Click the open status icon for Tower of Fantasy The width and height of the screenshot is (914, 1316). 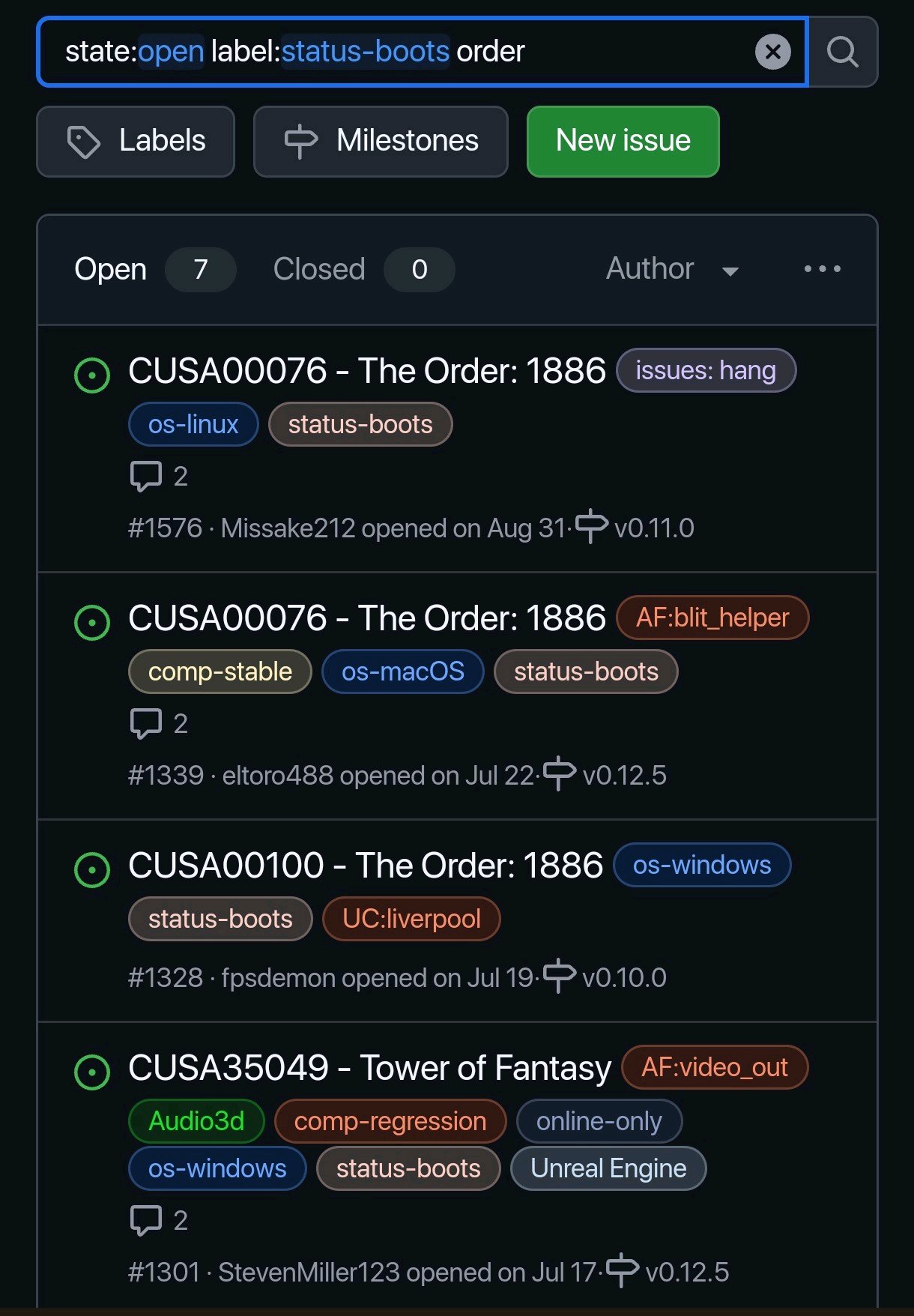[92, 1072]
